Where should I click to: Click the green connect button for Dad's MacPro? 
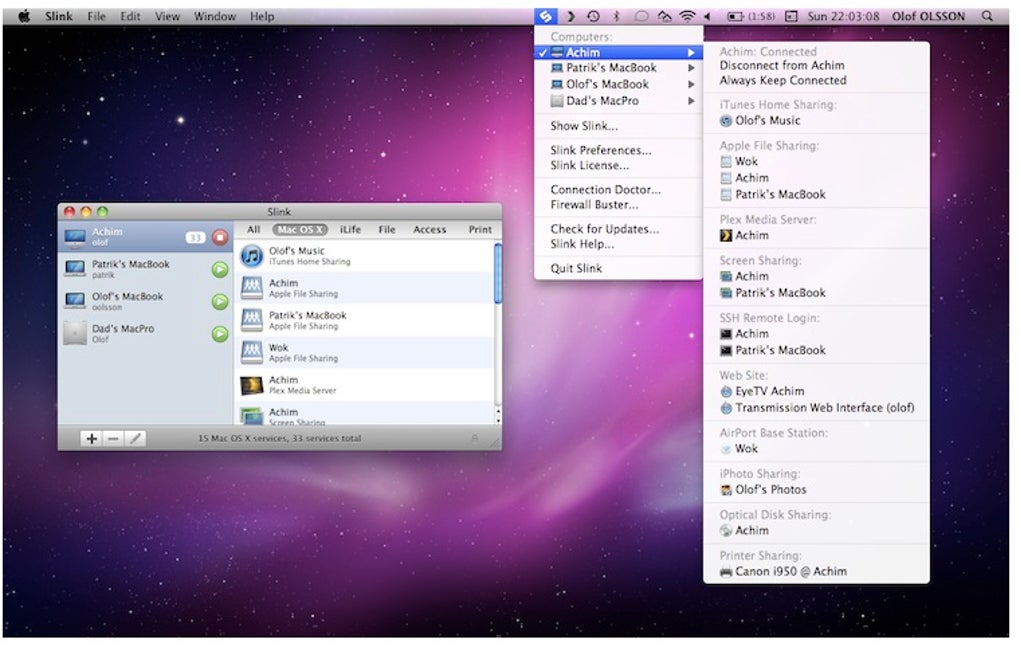coord(220,334)
